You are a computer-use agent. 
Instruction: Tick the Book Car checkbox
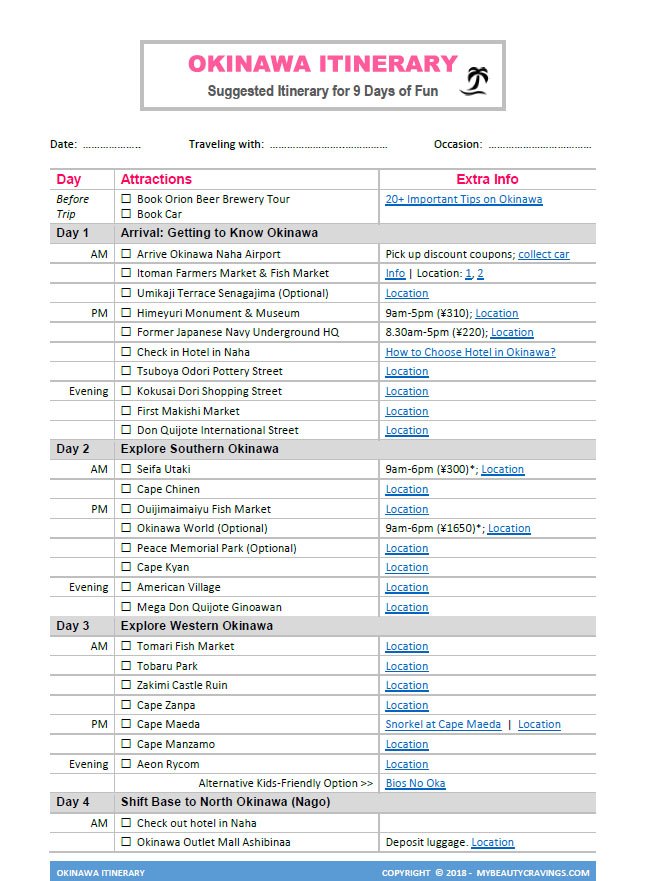point(126,214)
